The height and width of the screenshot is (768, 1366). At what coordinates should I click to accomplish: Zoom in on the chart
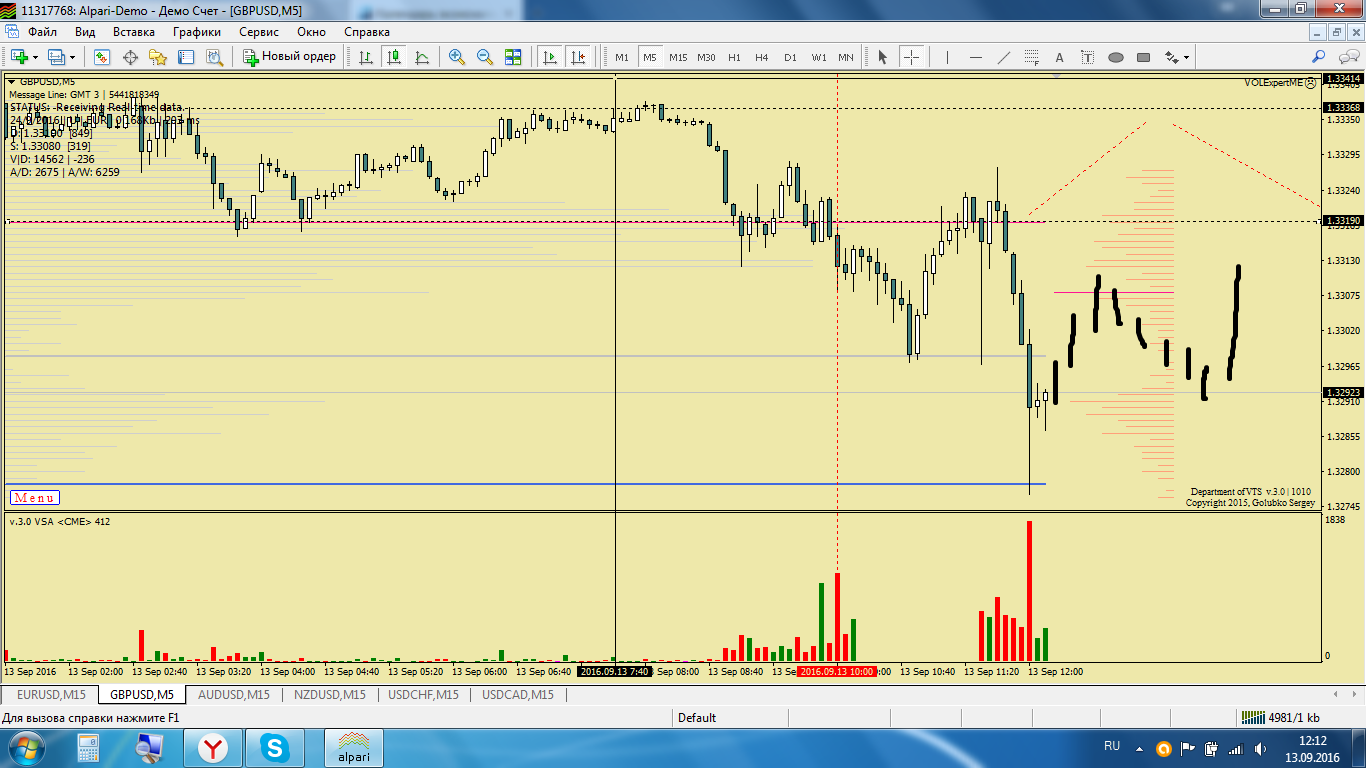457,57
